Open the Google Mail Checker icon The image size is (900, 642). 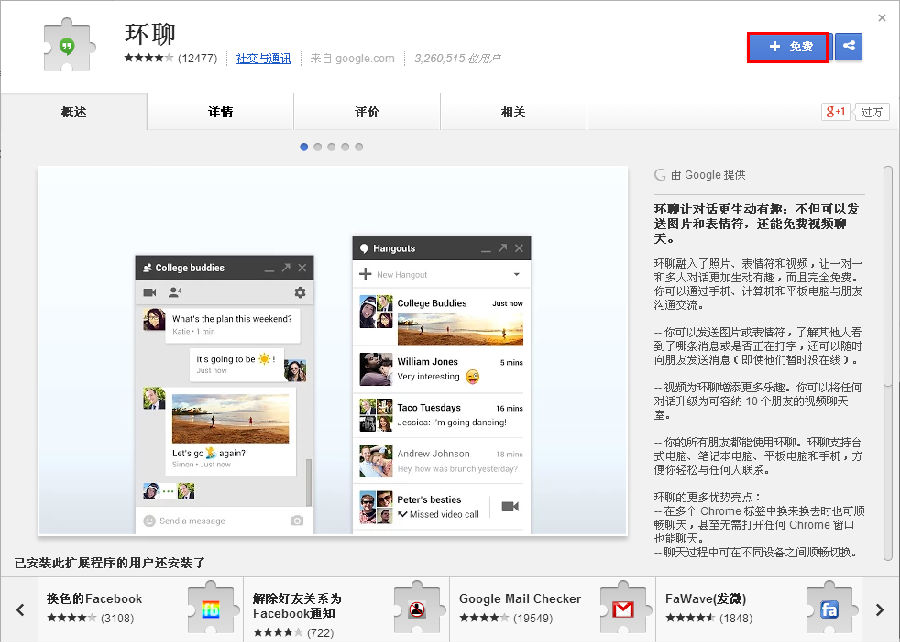623,609
